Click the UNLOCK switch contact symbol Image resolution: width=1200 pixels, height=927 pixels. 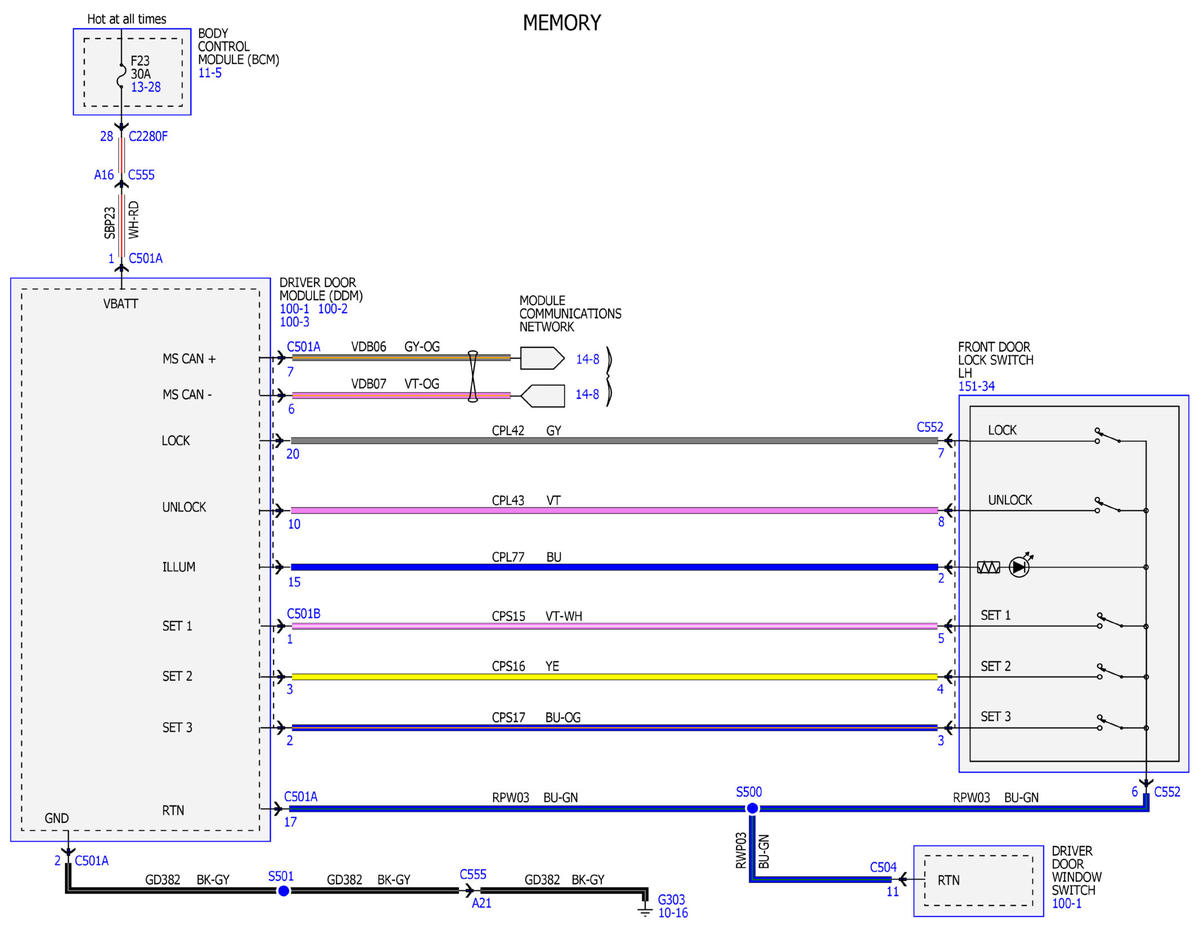1106,506
